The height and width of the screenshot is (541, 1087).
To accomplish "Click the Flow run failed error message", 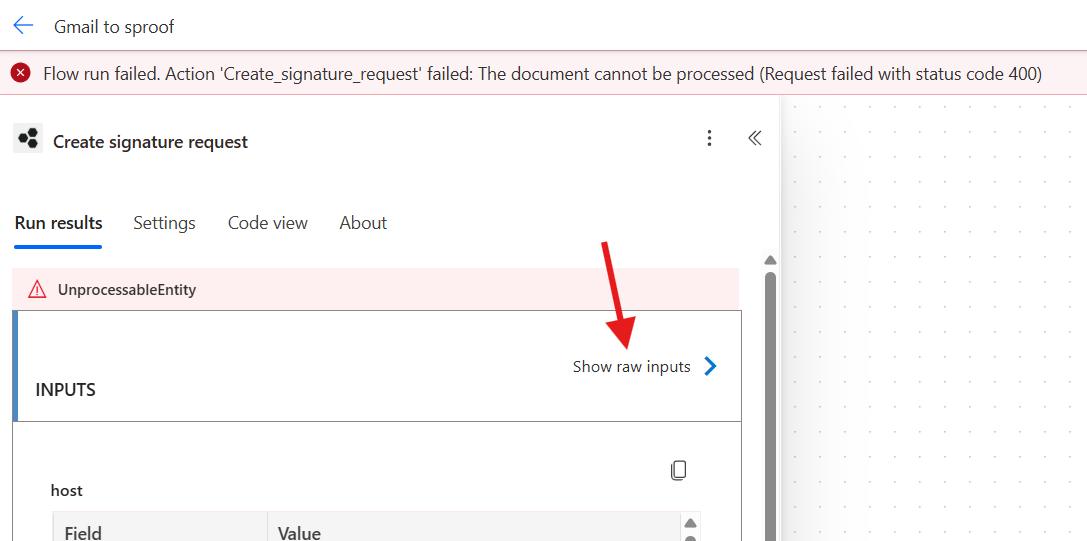I will point(543,74).
